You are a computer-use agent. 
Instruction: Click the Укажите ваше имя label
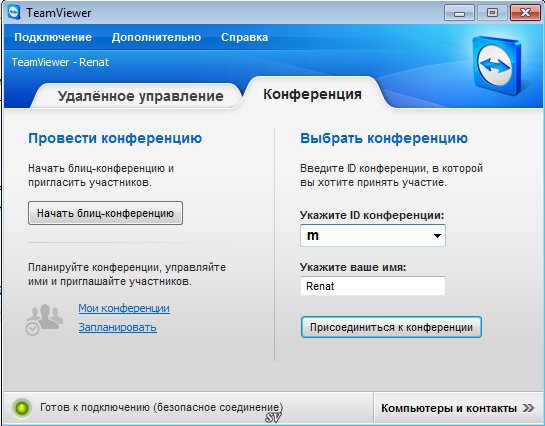point(353,267)
